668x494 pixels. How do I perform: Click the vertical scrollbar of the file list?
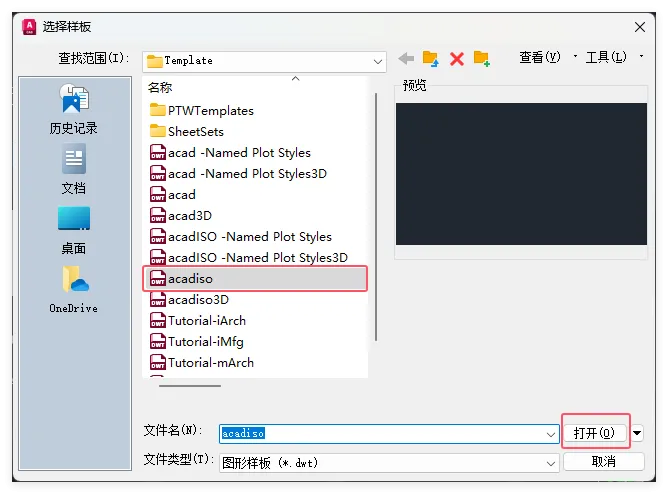coord(376,217)
